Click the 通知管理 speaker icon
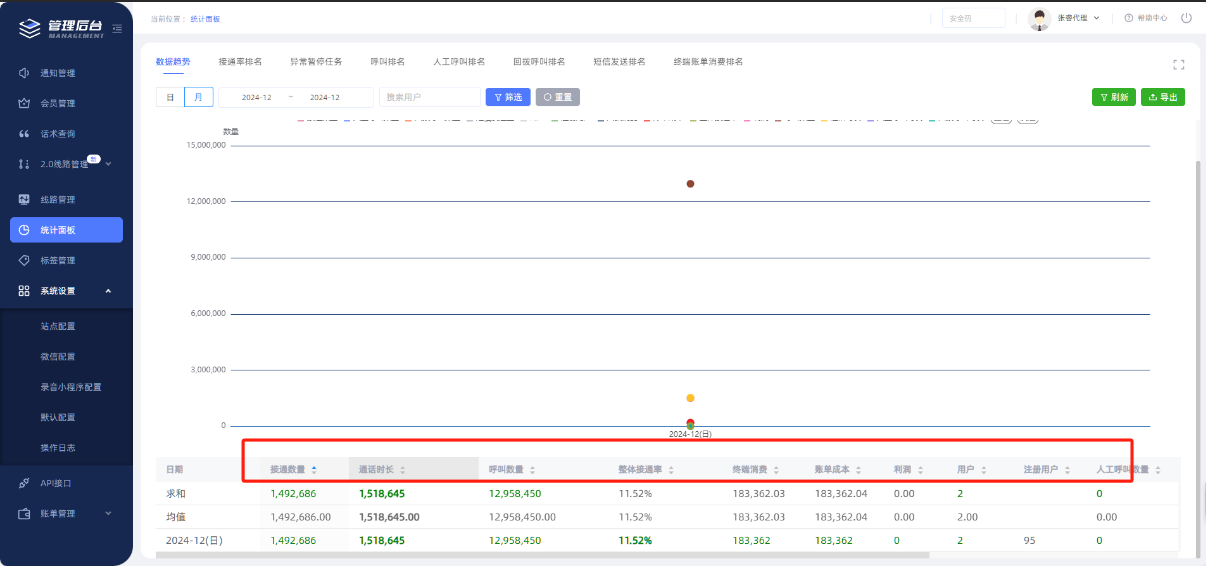Screen dimensions: 1206x566 [24, 73]
